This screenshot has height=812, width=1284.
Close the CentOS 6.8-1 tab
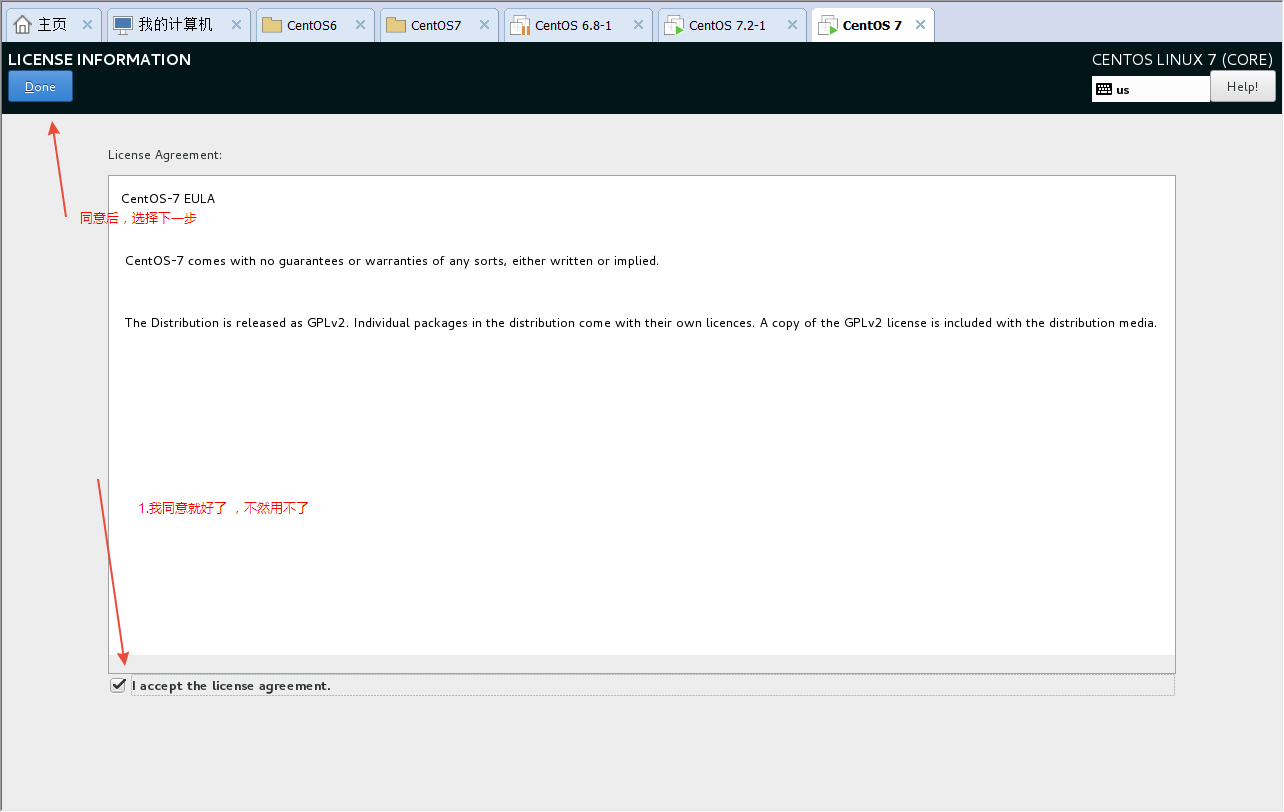point(638,25)
